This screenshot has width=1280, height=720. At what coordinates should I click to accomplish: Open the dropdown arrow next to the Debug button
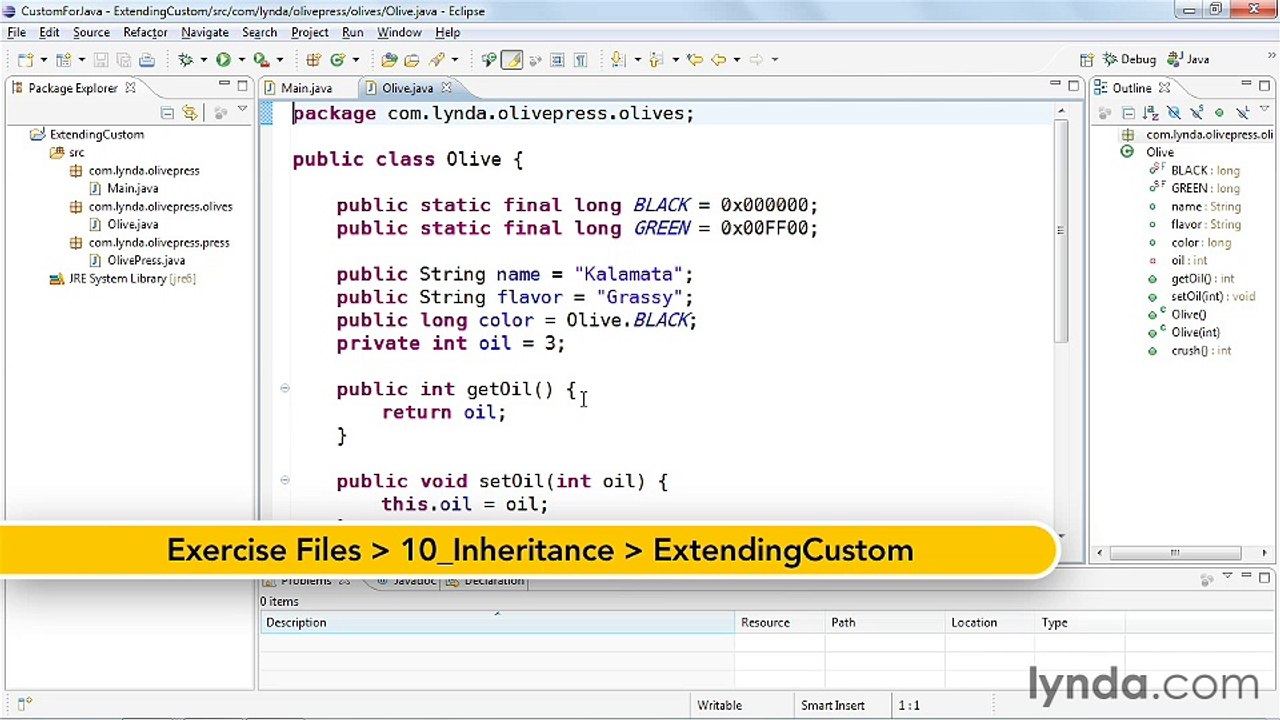click(x=203, y=60)
